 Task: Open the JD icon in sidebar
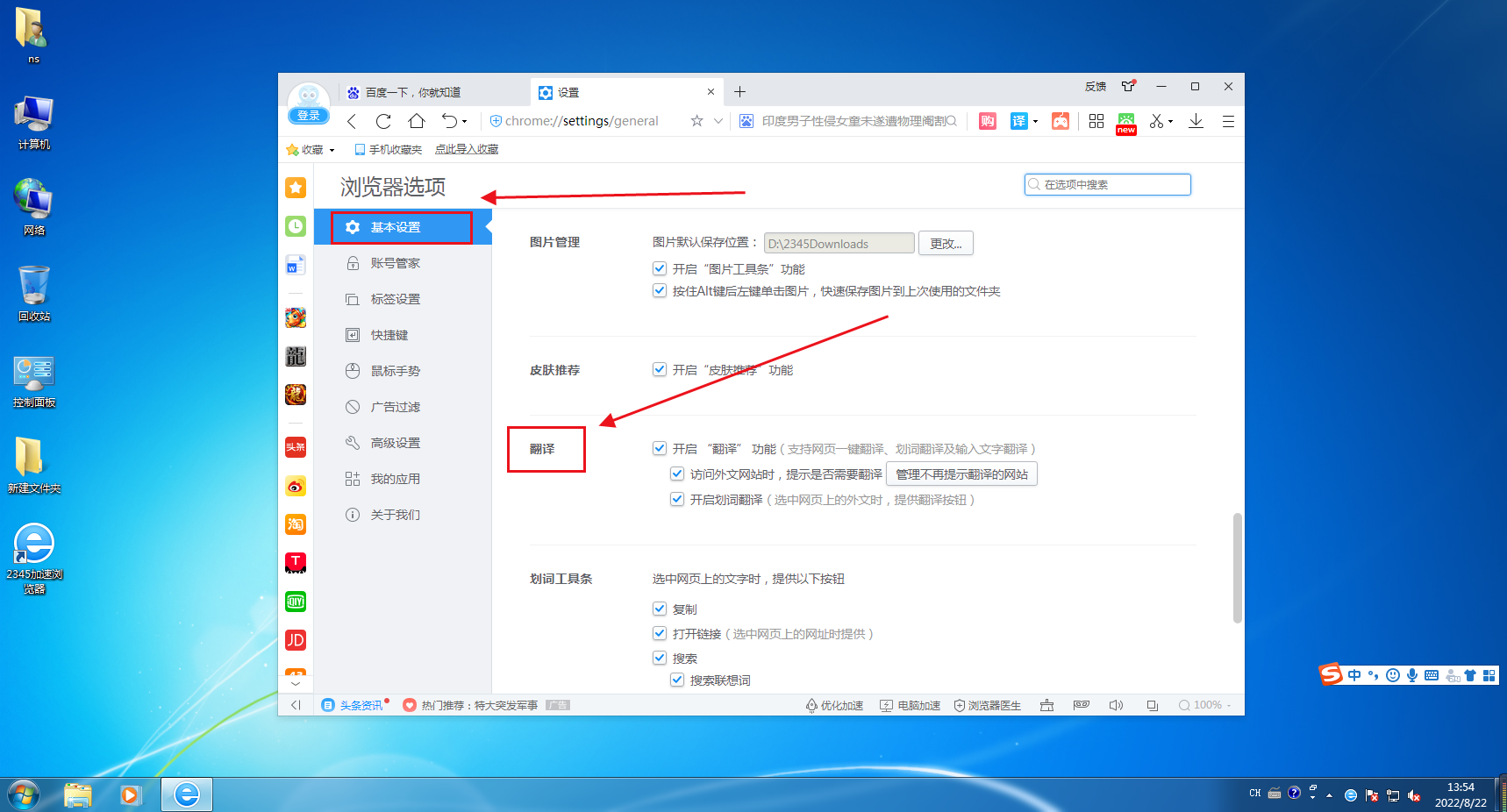(296, 640)
